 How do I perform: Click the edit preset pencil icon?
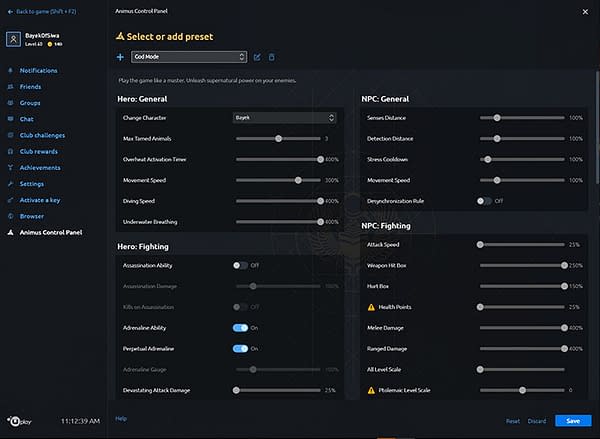(257, 57)
